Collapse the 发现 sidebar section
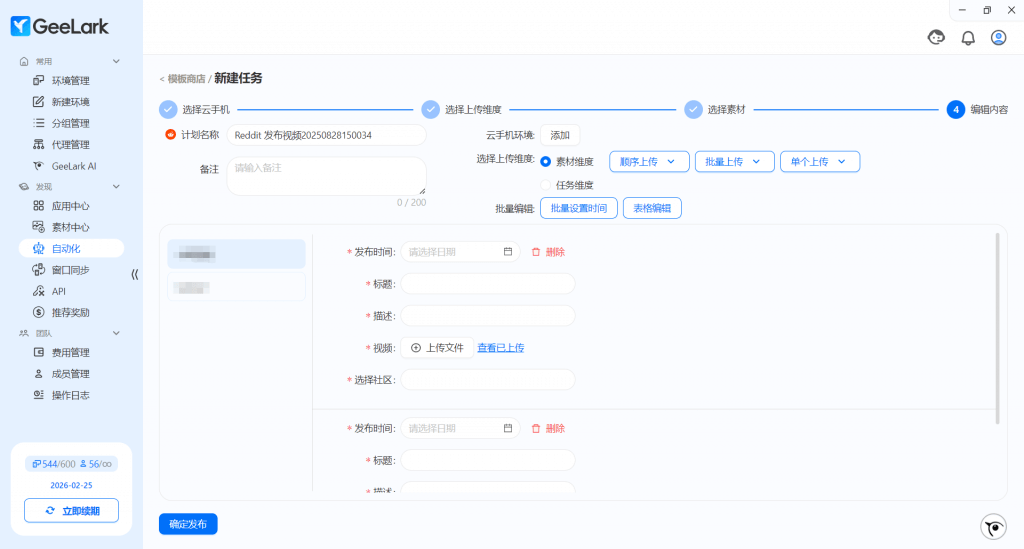Viewport: 1024px width, 549px height. (x=116, y=186)
